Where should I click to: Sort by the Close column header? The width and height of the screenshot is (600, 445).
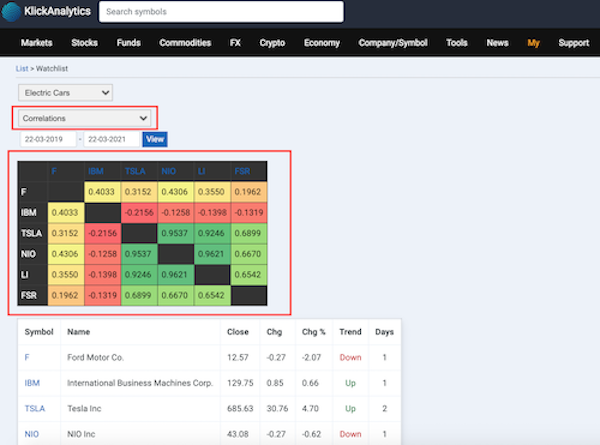point(238,332)
